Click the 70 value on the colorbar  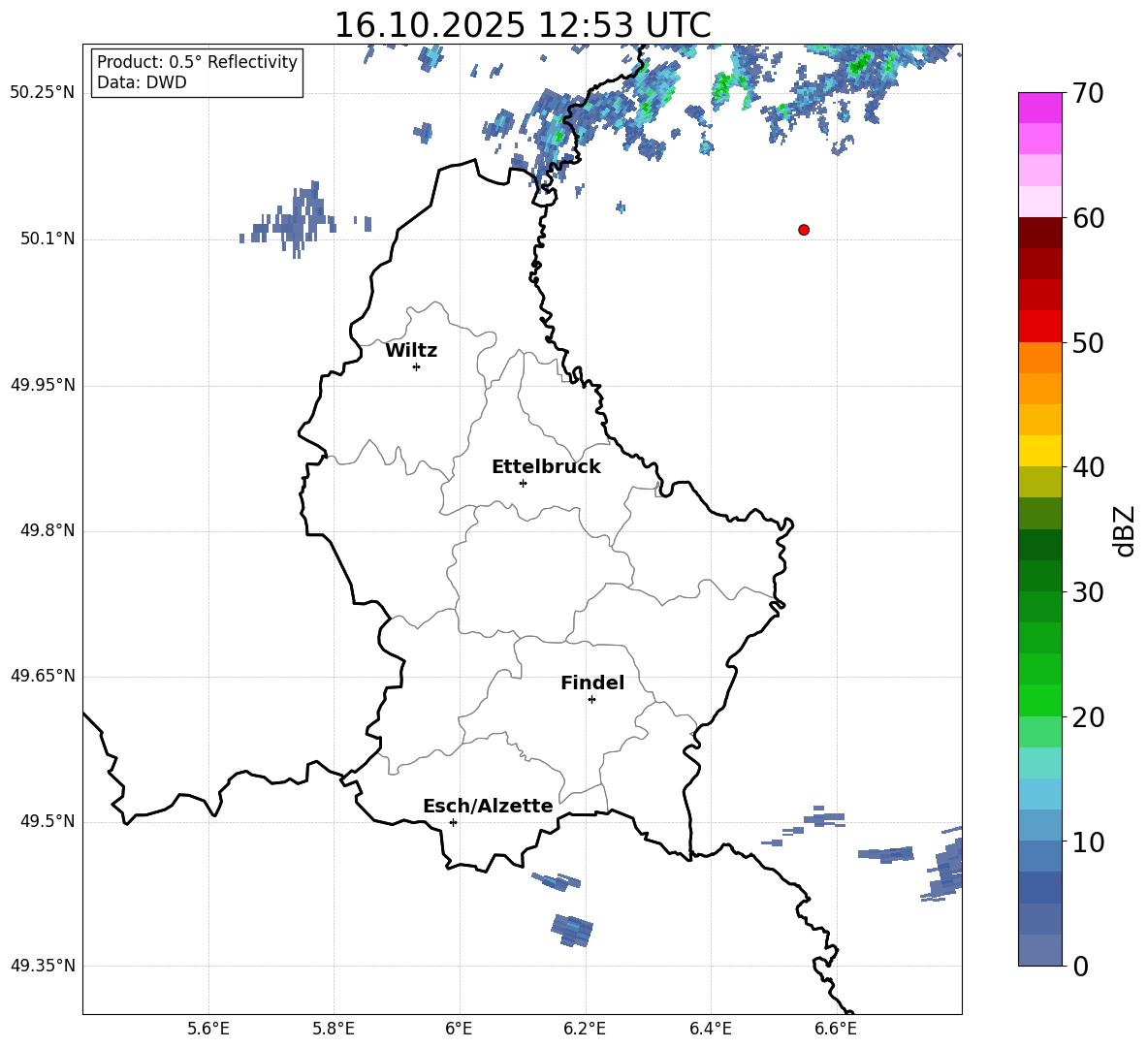(1088, 94)
